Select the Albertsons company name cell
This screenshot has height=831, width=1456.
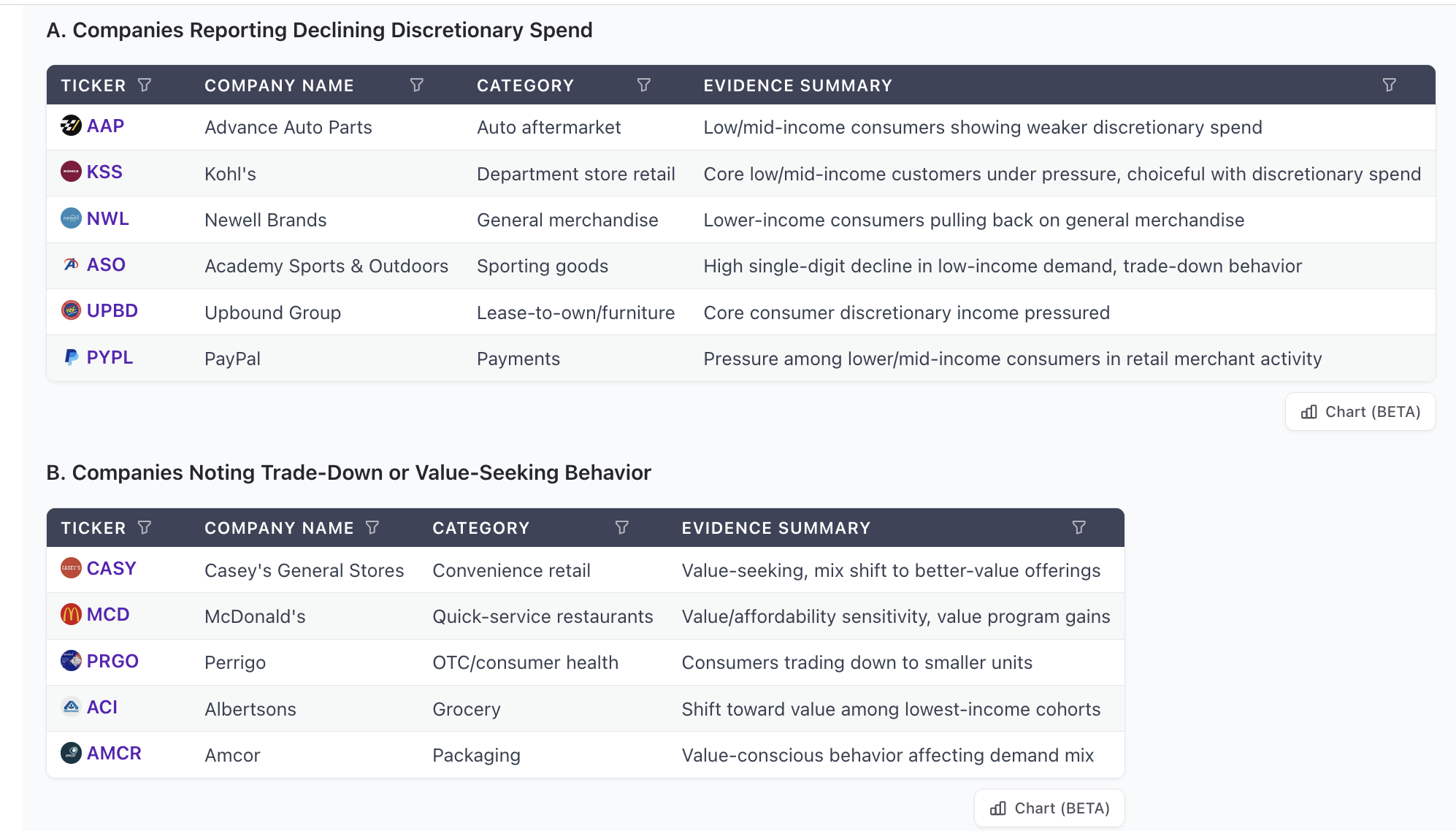click(x=250, y=709)
